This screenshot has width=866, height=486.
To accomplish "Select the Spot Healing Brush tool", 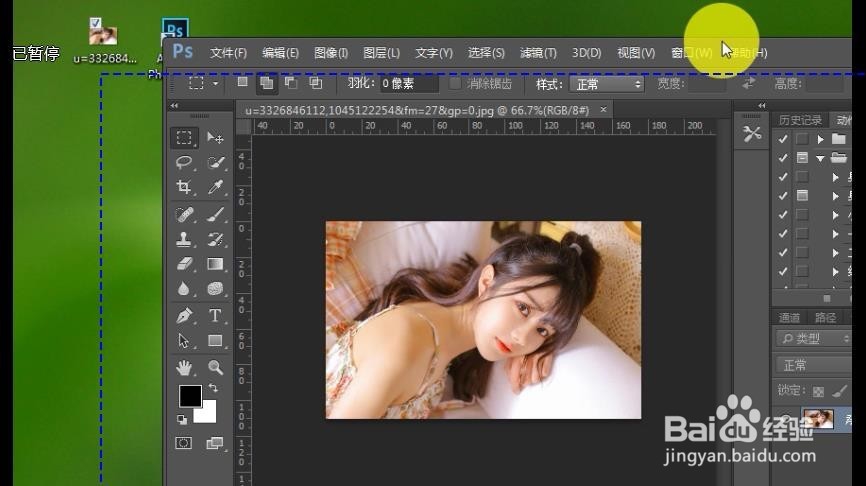I will tap(184, 214).
